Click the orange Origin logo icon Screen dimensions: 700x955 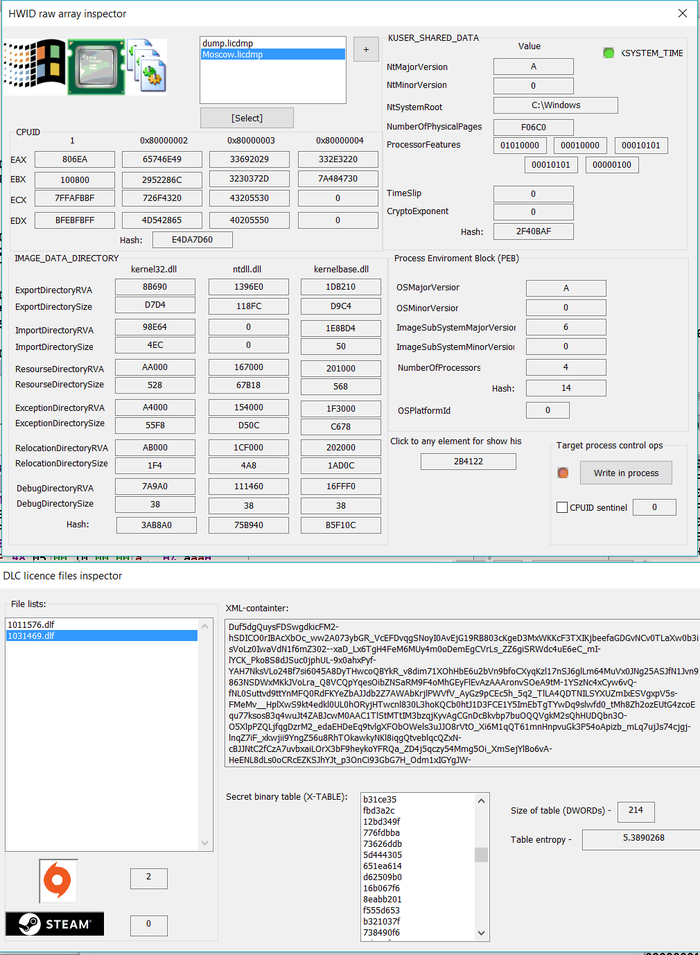[58, 881]
